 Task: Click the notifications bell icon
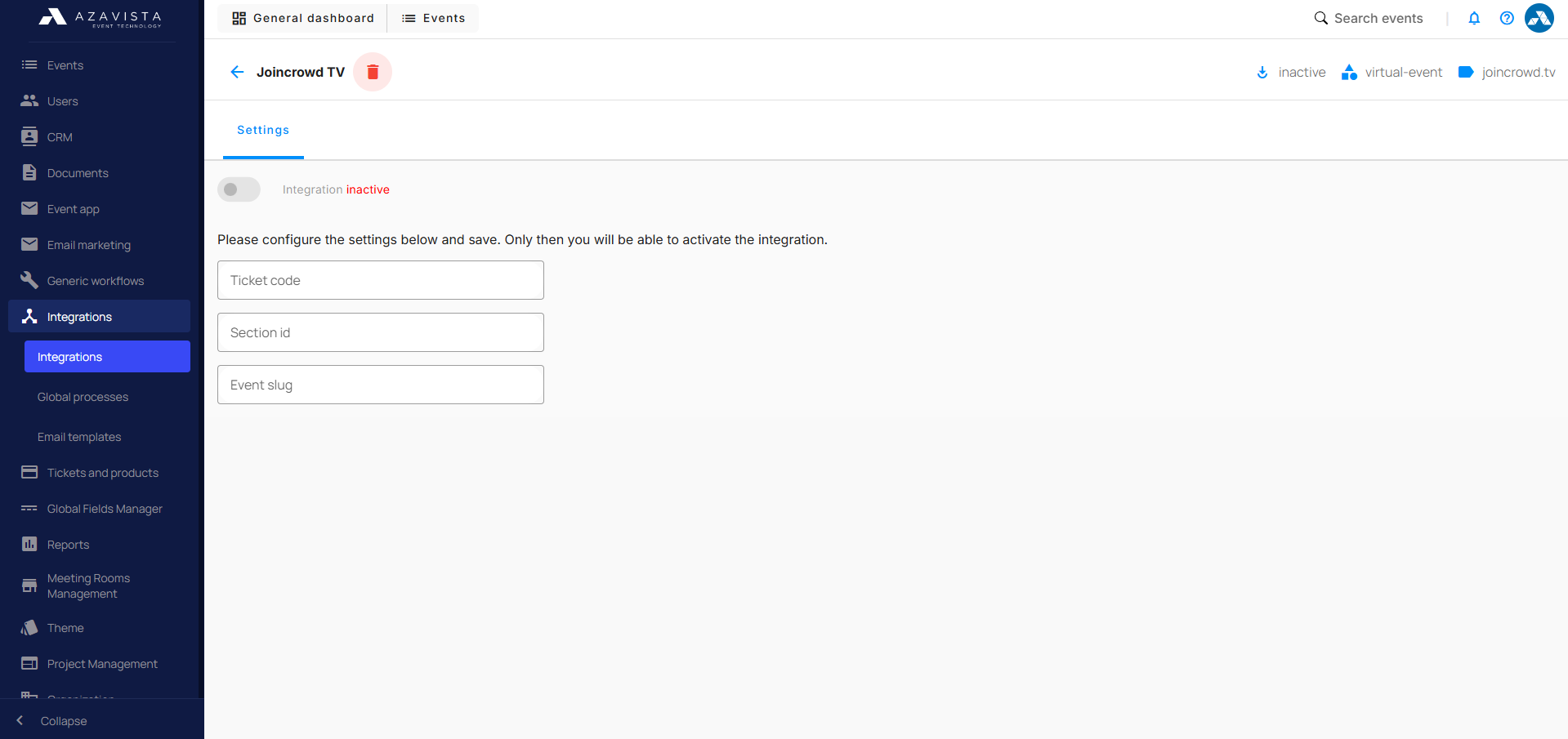coord(1474,18)
